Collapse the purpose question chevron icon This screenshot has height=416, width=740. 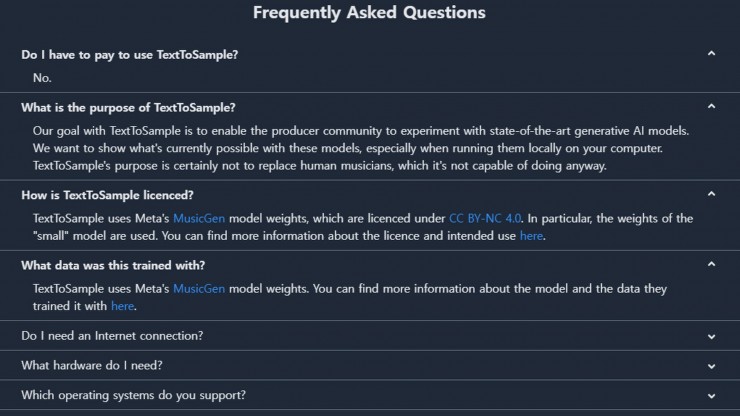tap(711, 106)
